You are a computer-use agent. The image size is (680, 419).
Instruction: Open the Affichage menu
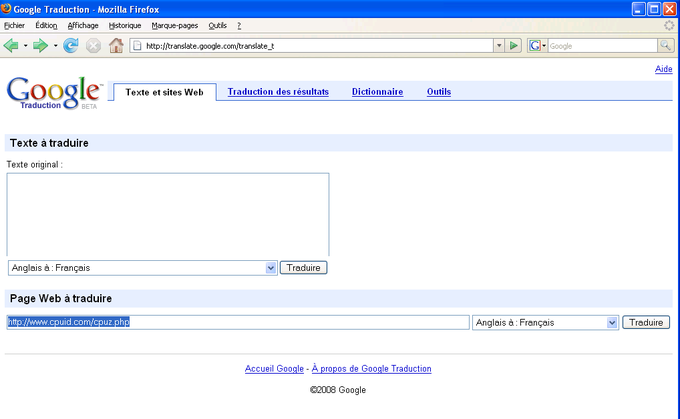pyautogui.click(x=83, y=26)
